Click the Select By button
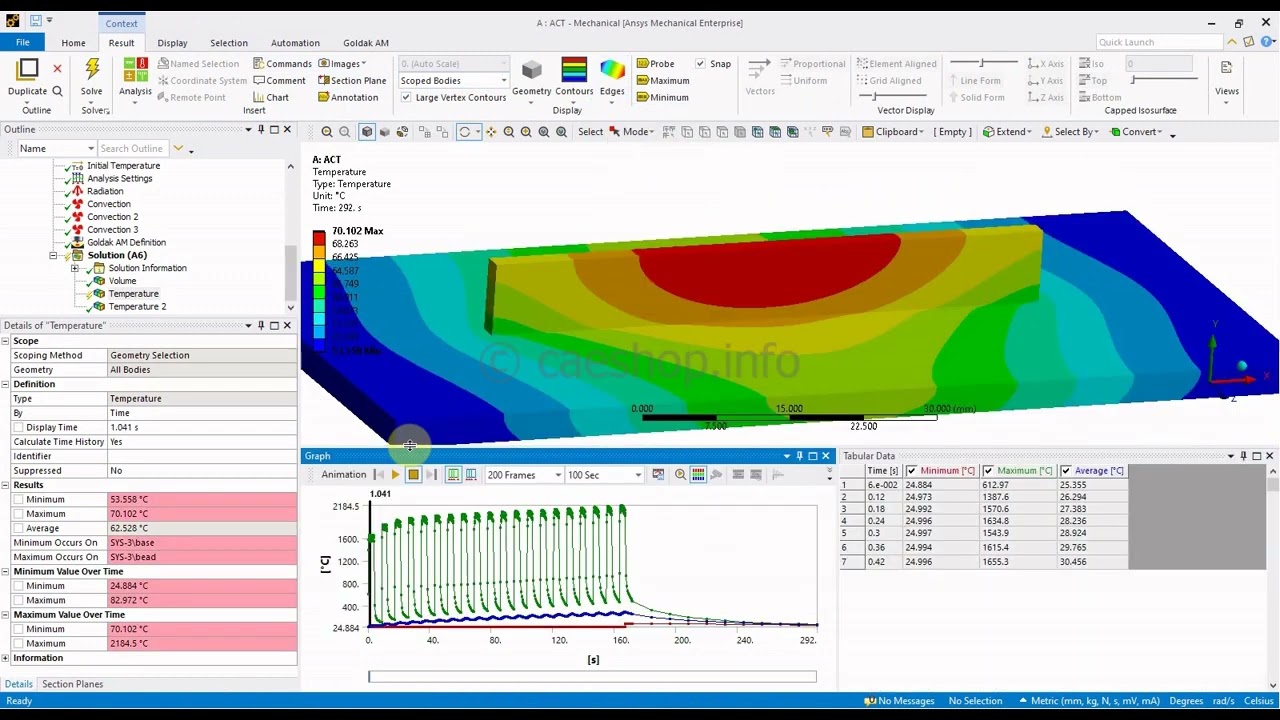The image size is (1280, 720). click(x=1071, y=132)
